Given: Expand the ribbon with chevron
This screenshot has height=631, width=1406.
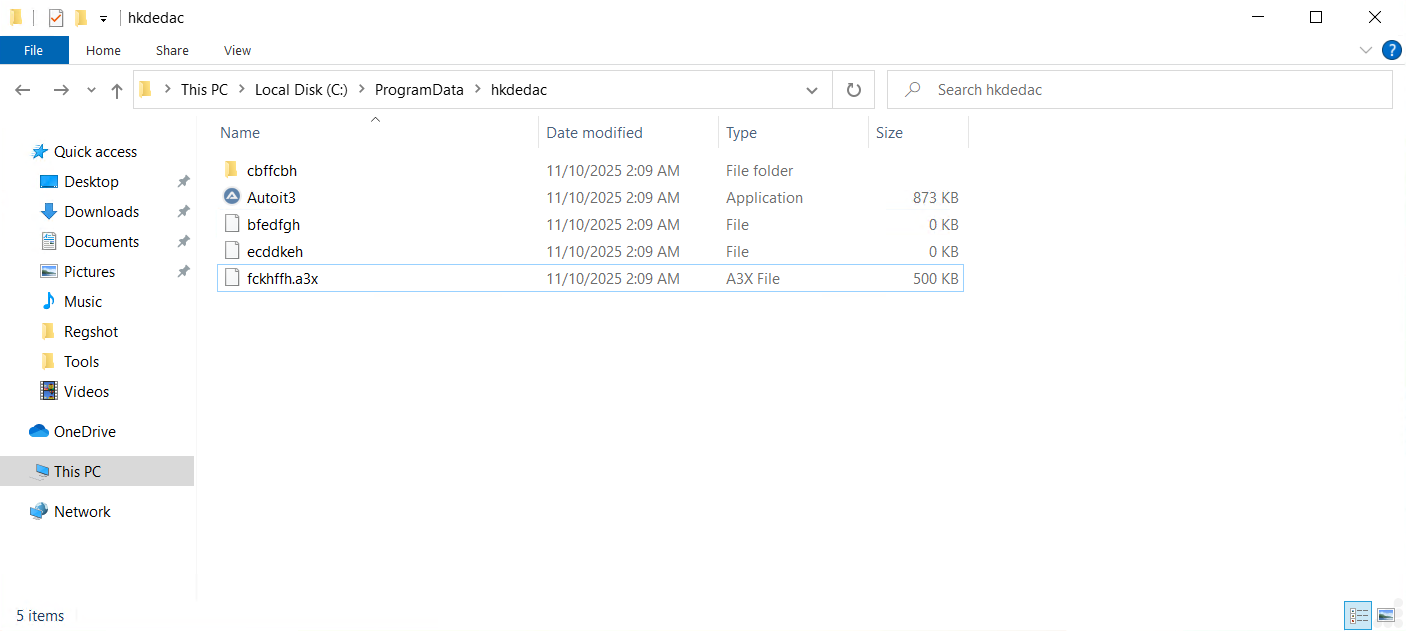Looking at the screenshot, I should [1366, 50].
